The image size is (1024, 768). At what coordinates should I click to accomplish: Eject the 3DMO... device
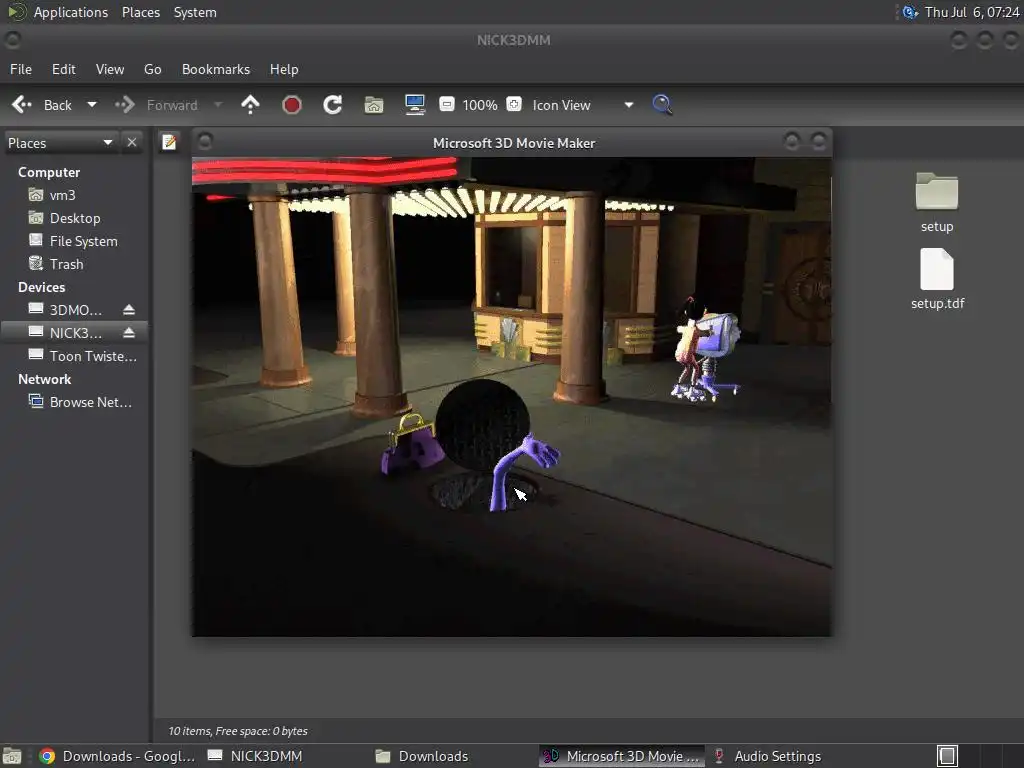point(129,310)
